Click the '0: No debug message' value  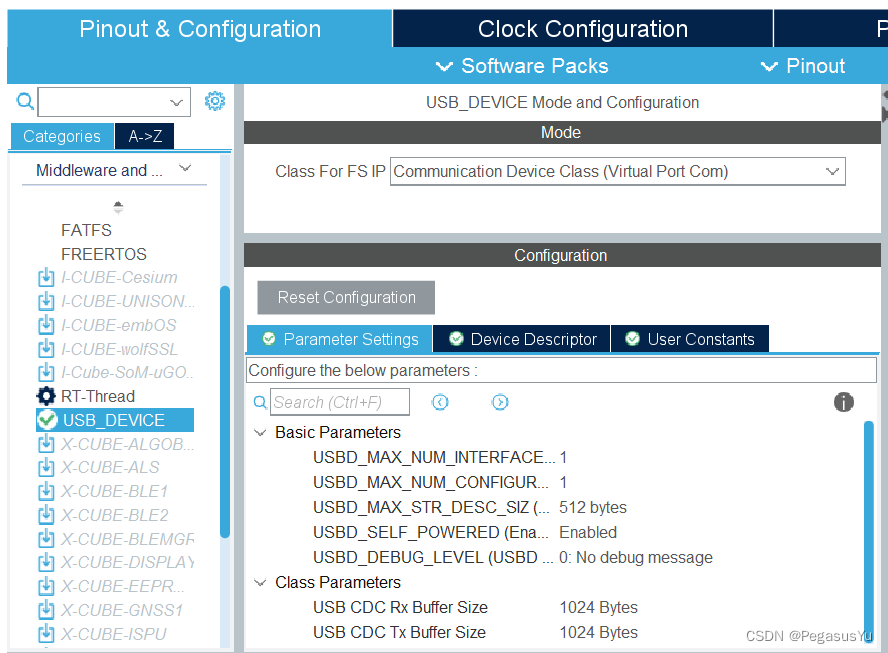635,558
